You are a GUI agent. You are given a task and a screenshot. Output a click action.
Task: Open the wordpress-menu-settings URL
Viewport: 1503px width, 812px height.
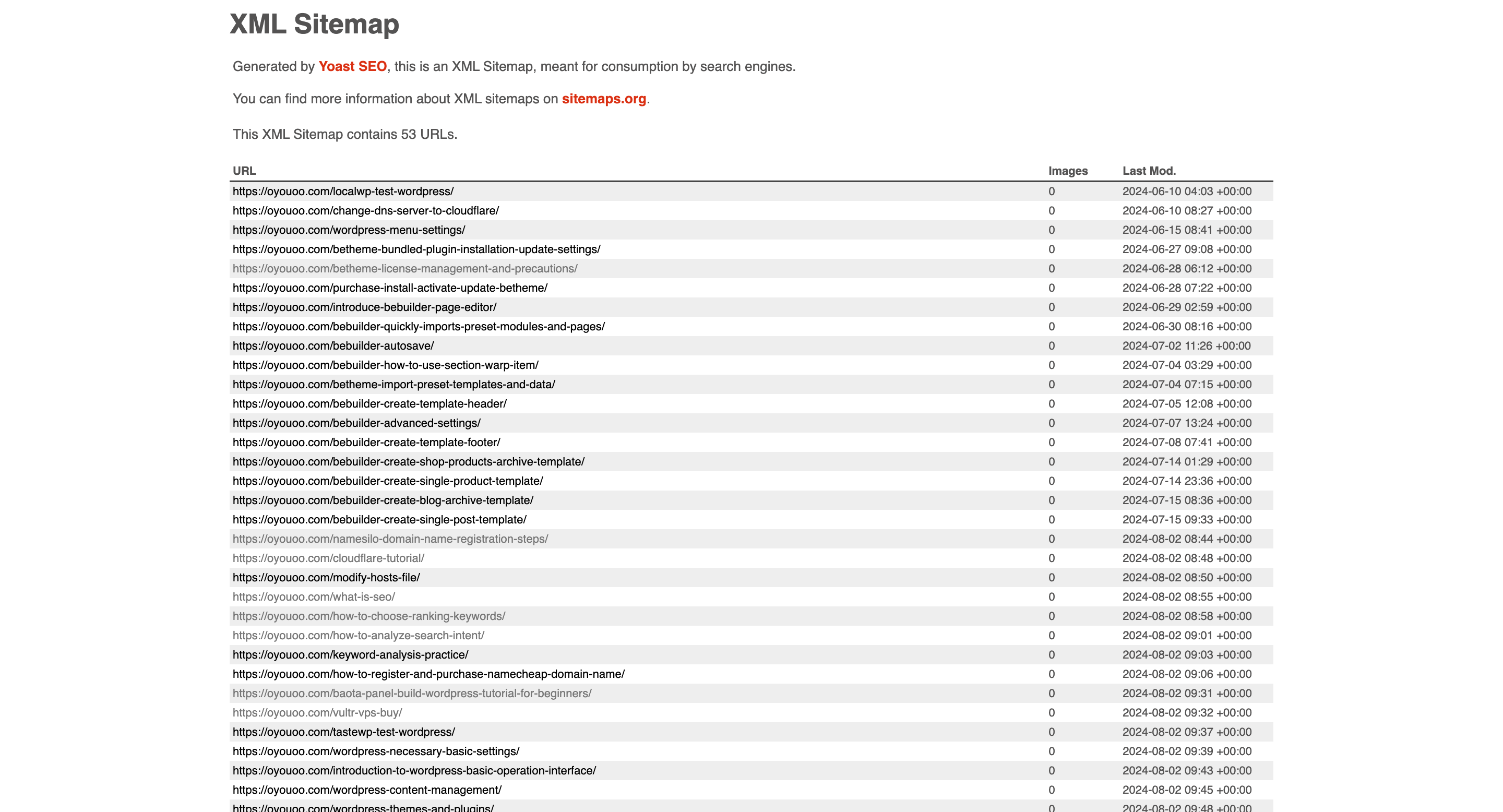[x=349, y=230]
